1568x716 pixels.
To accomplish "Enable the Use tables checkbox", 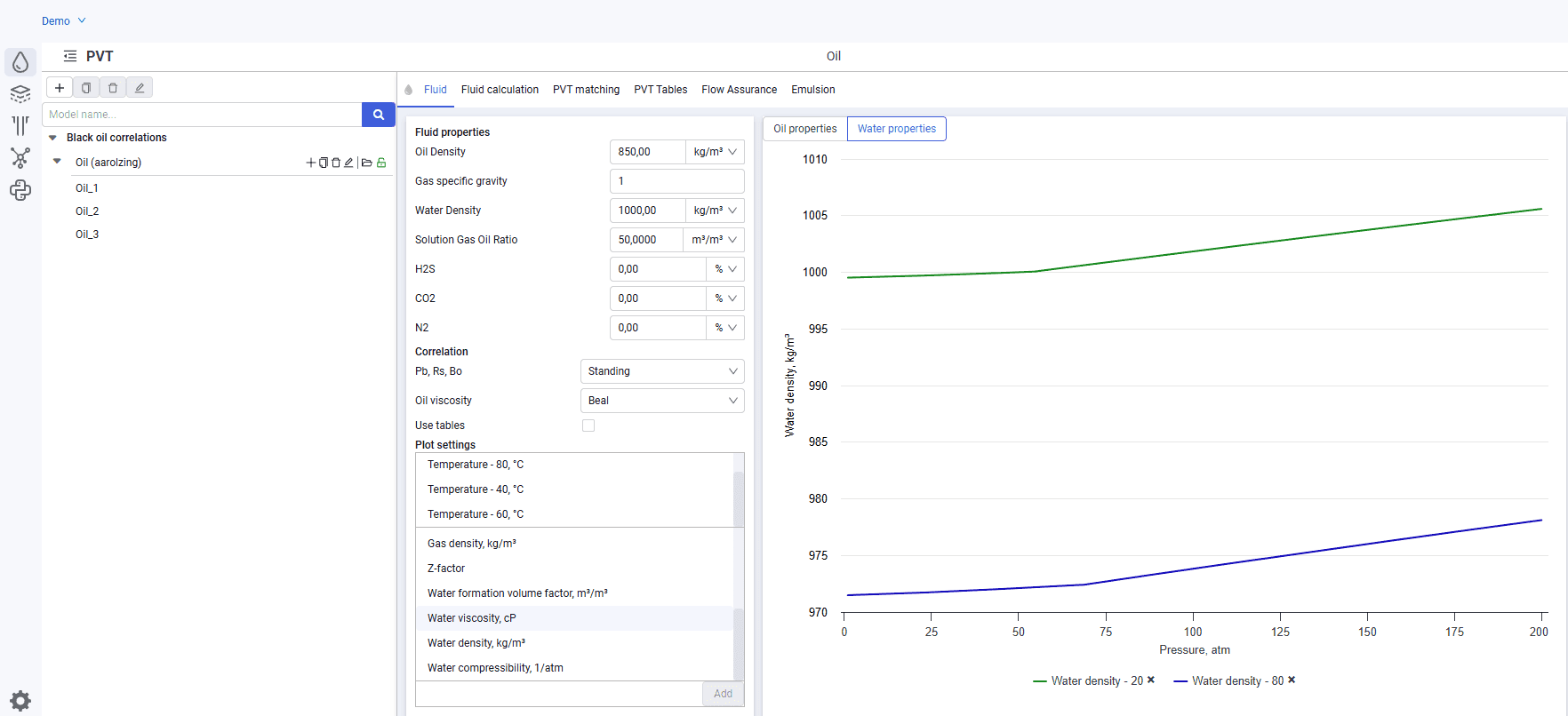I will (x=588, y=426).
